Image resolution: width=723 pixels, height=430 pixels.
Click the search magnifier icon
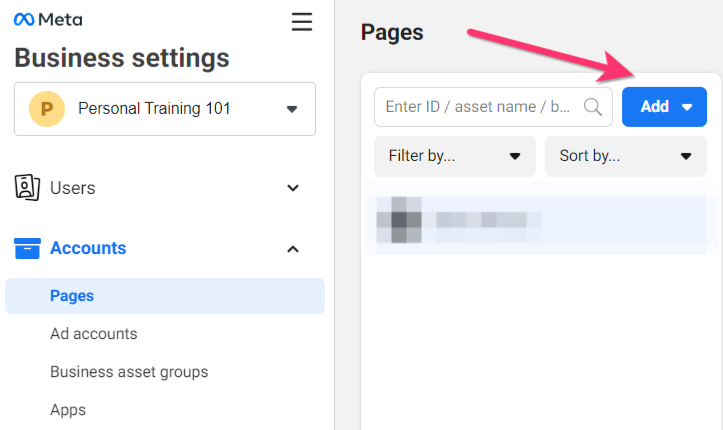(x=593, y=107)
